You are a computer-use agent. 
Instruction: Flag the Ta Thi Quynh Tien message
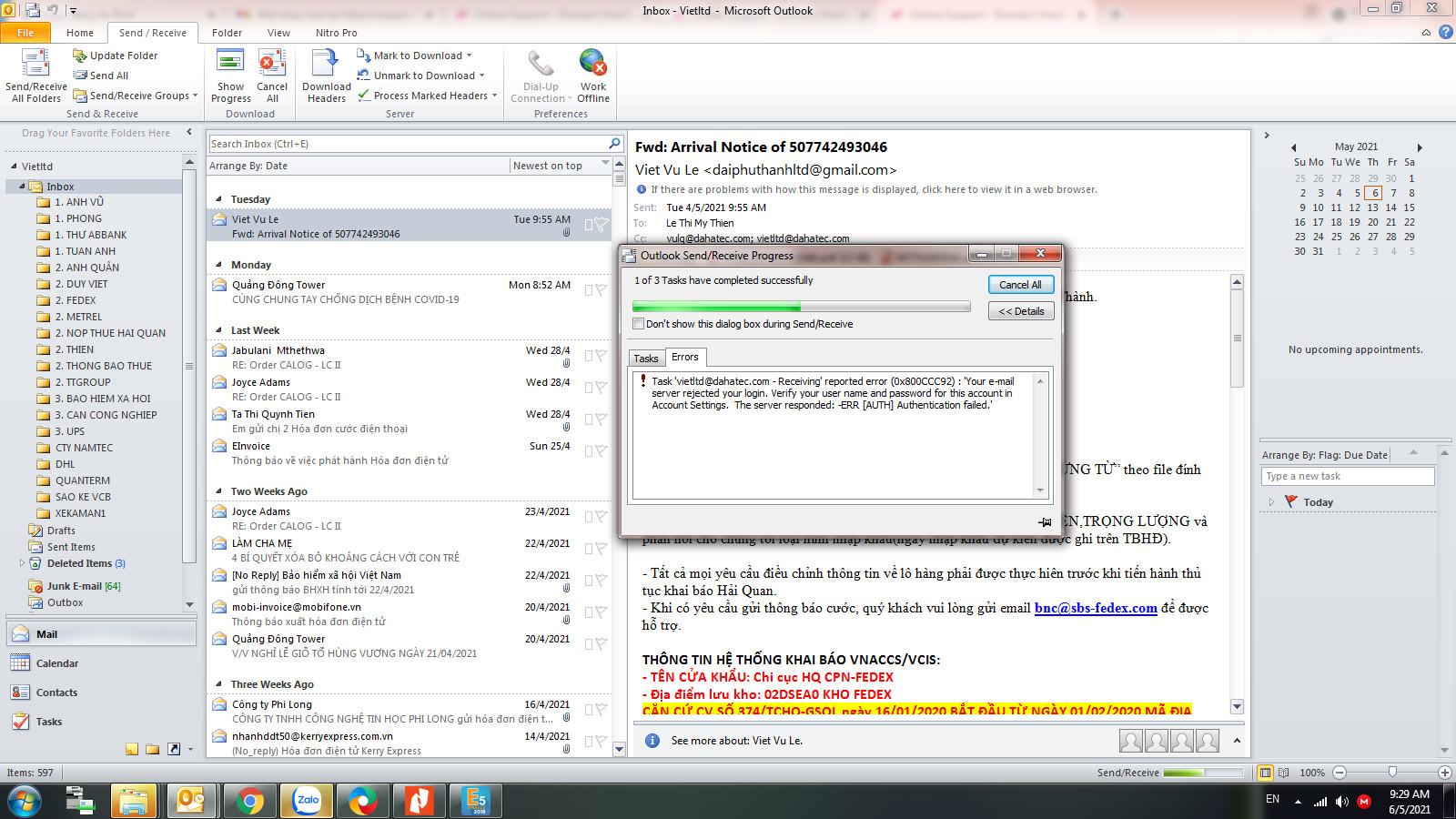(x=600, y=419)
